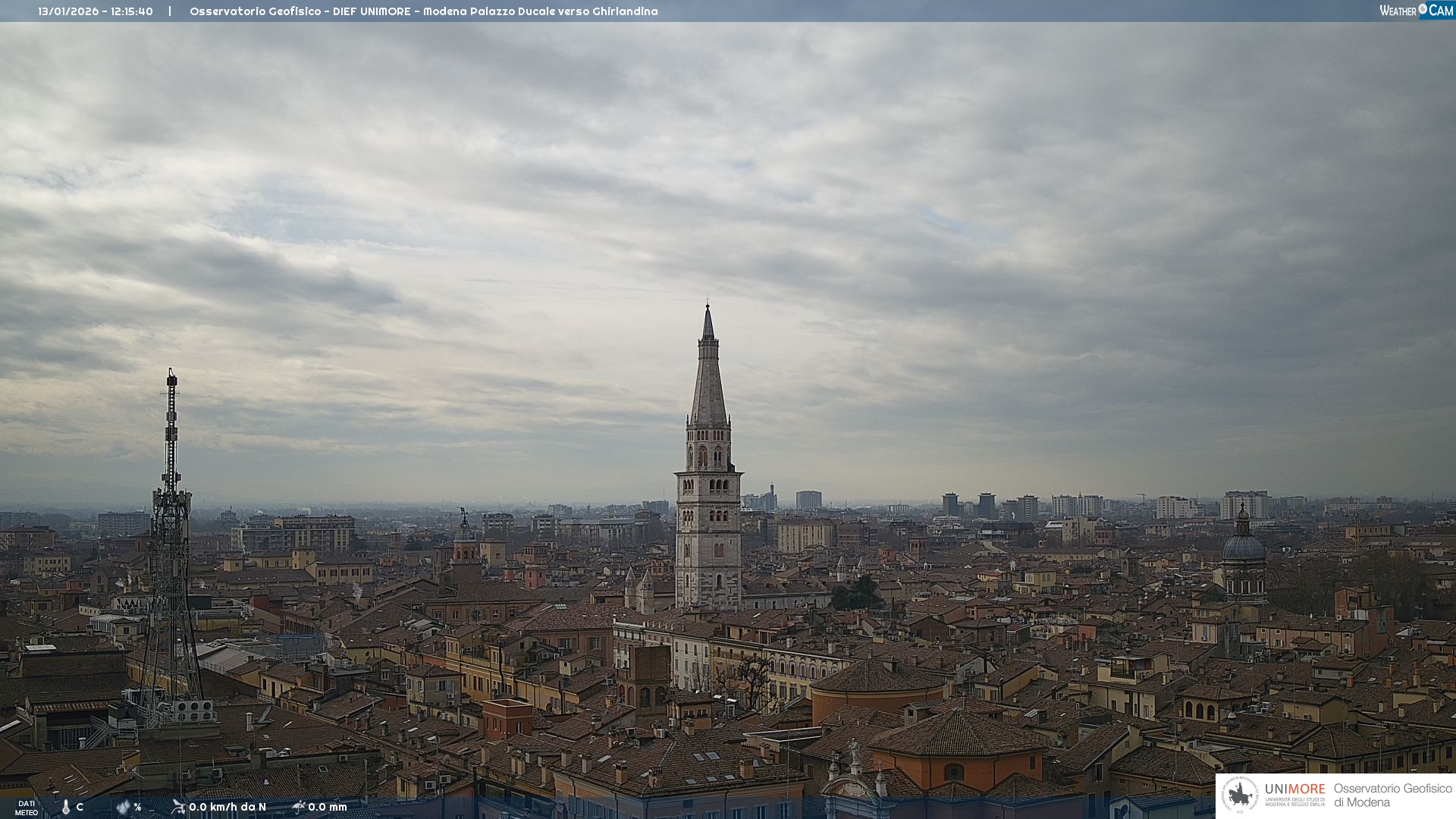Click the DATI METEO label
Image resolution: width=1456 pixels, height=819 pixels.
[27, 808]
